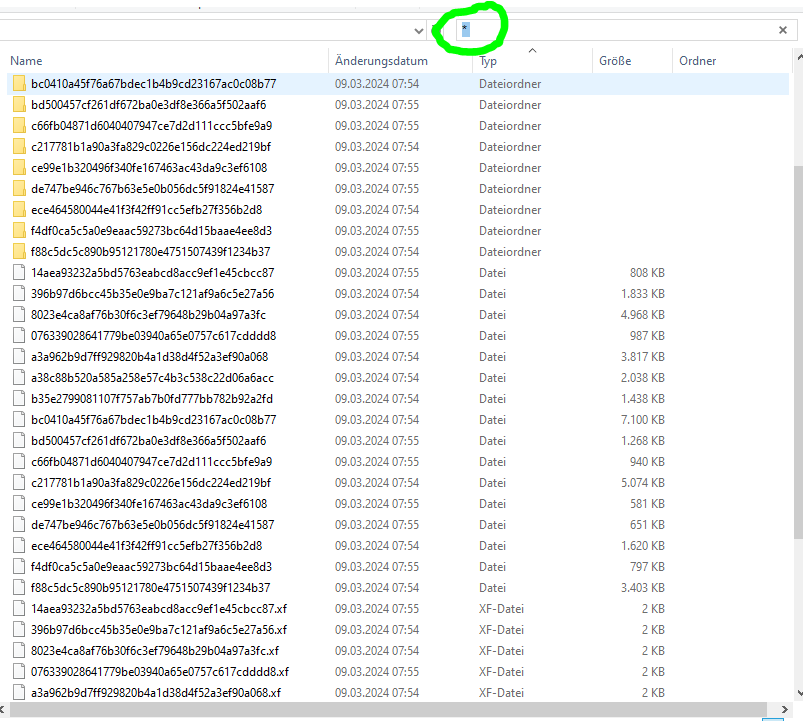
Task: Click the Ordner column header
Action: tap(697, 61)
